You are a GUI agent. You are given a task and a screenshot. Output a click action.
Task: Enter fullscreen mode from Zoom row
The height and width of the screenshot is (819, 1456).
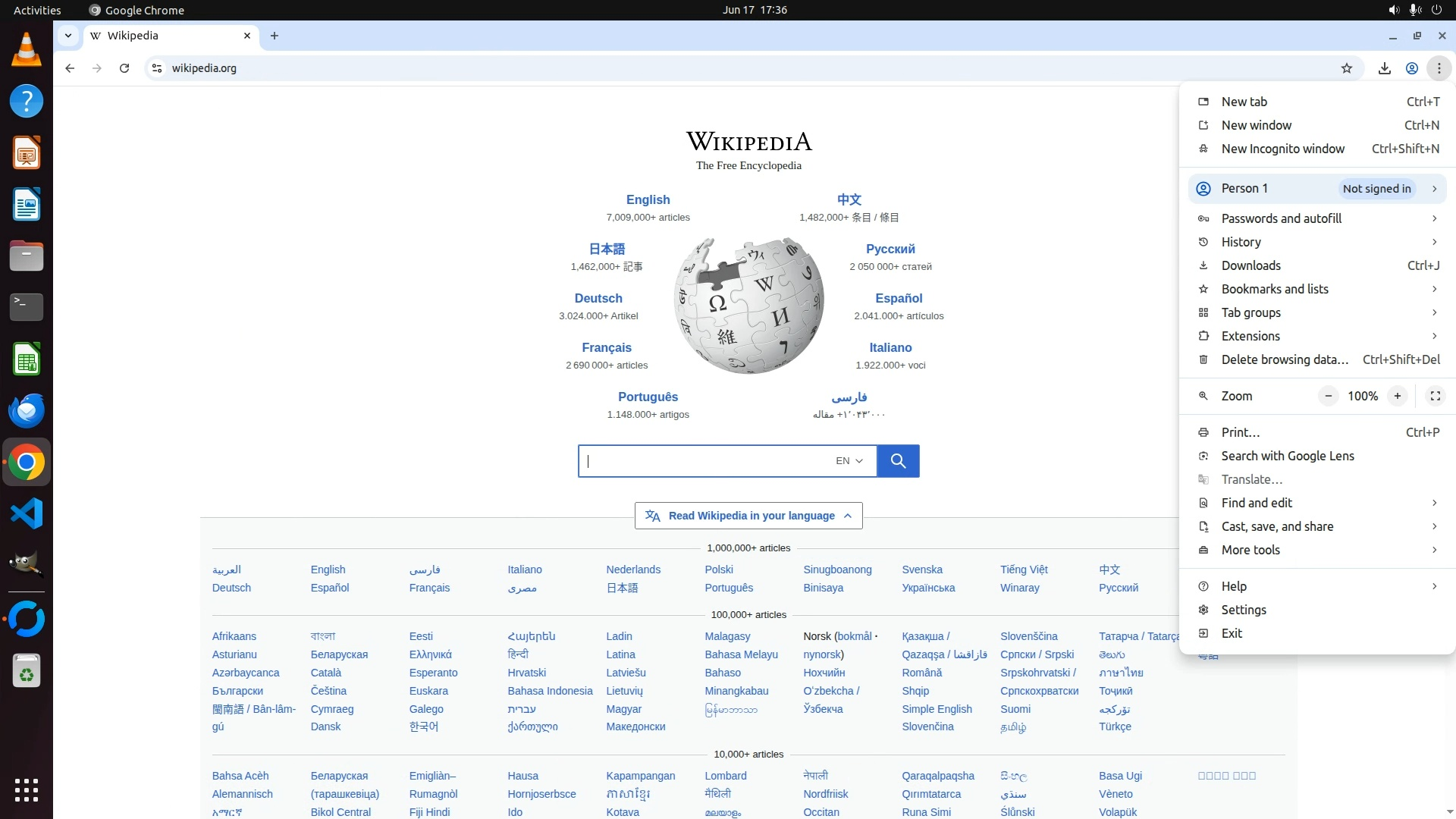coord(1435,396)
